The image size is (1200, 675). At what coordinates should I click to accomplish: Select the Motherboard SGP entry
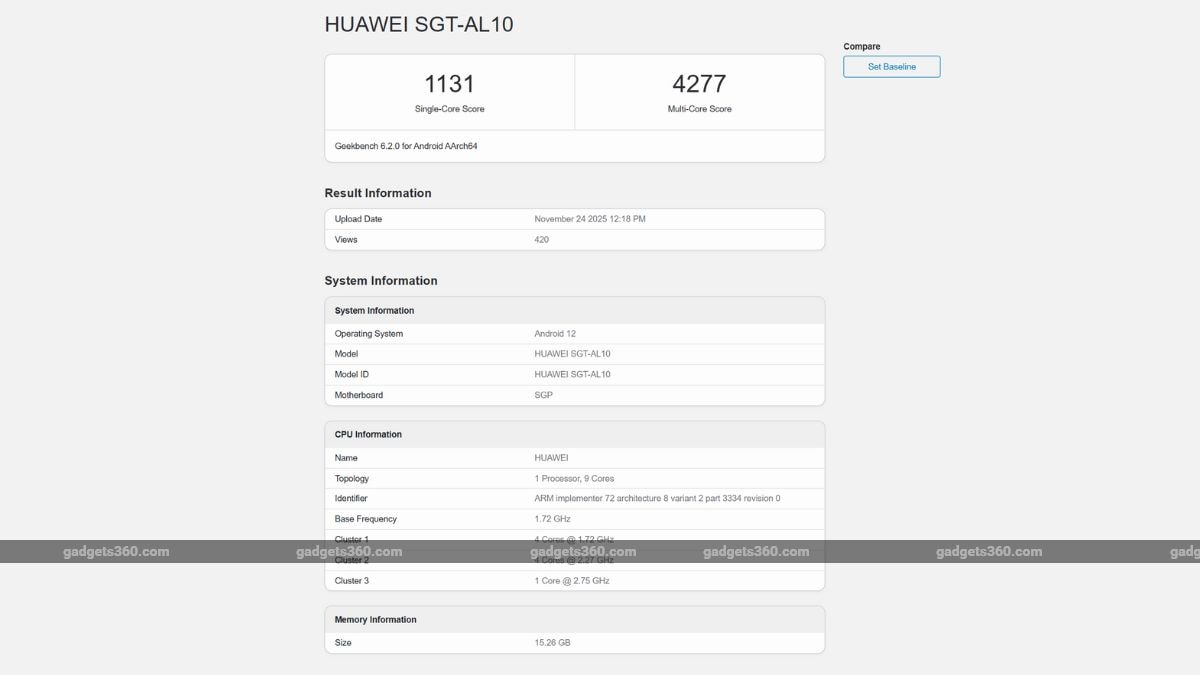[540, 394]
